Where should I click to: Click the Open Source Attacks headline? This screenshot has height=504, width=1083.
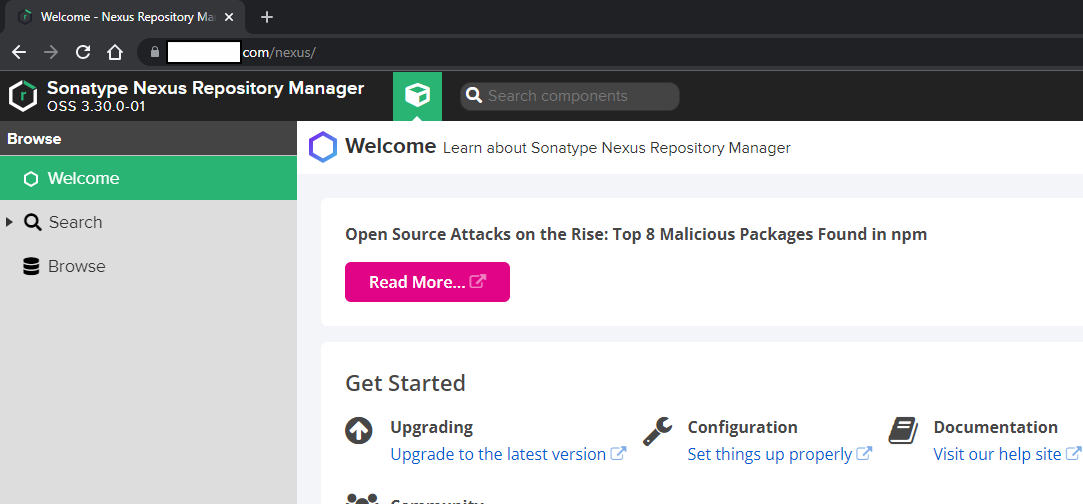636,235
